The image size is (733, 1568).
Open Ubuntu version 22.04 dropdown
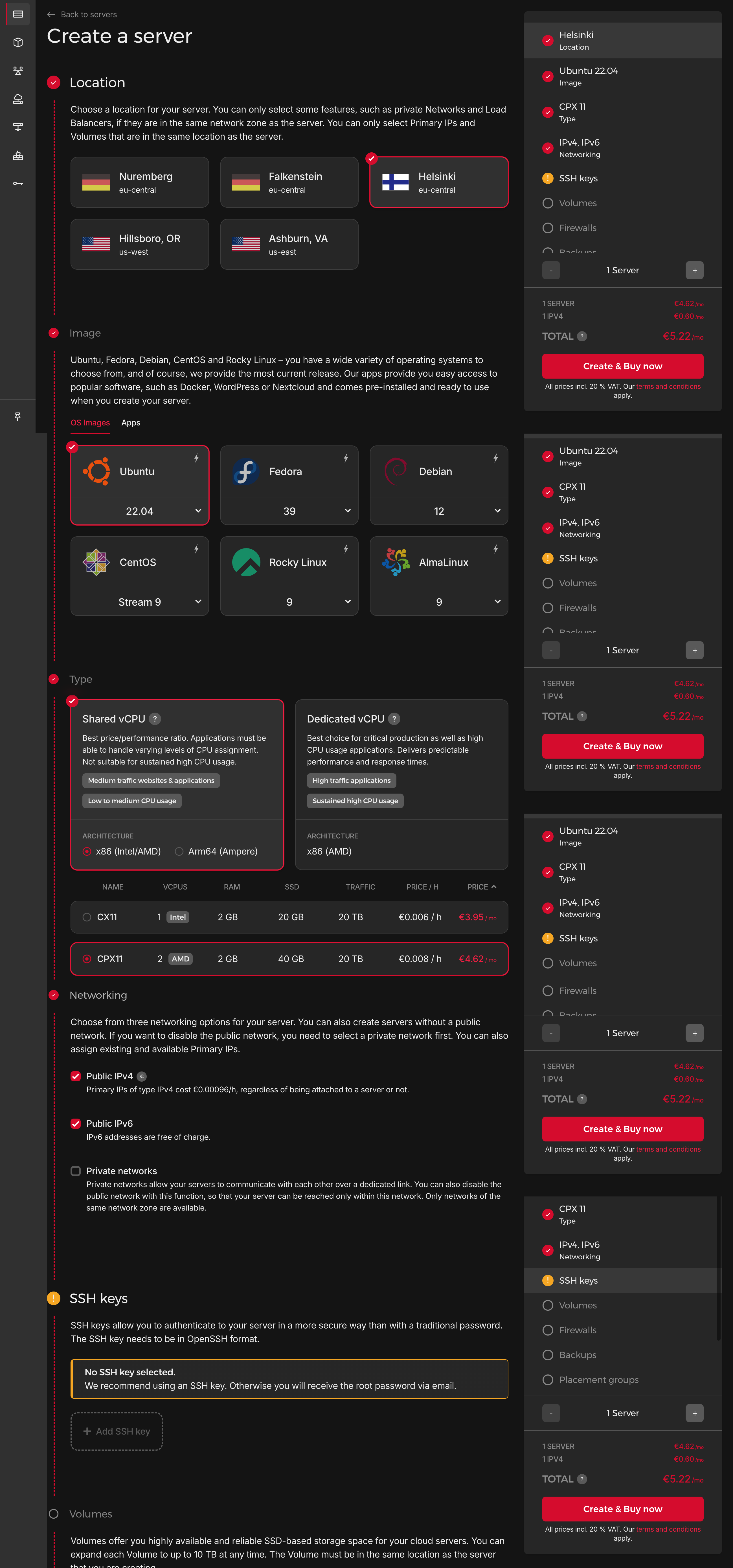[139, 511]
